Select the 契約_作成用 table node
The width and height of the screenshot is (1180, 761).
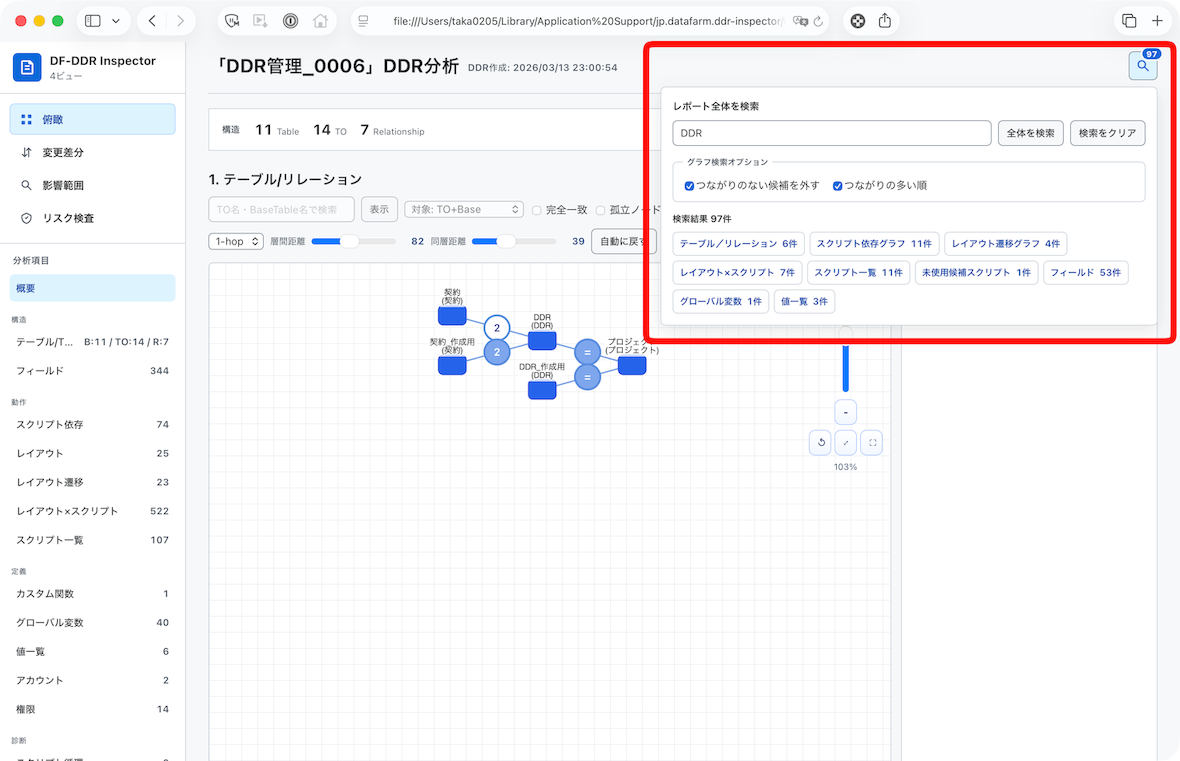pos(452,365)
